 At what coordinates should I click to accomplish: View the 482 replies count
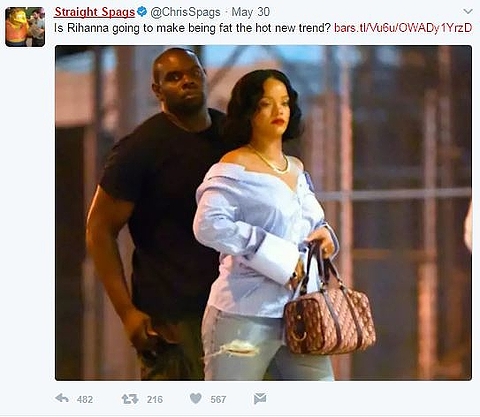[x=85, y=399]
